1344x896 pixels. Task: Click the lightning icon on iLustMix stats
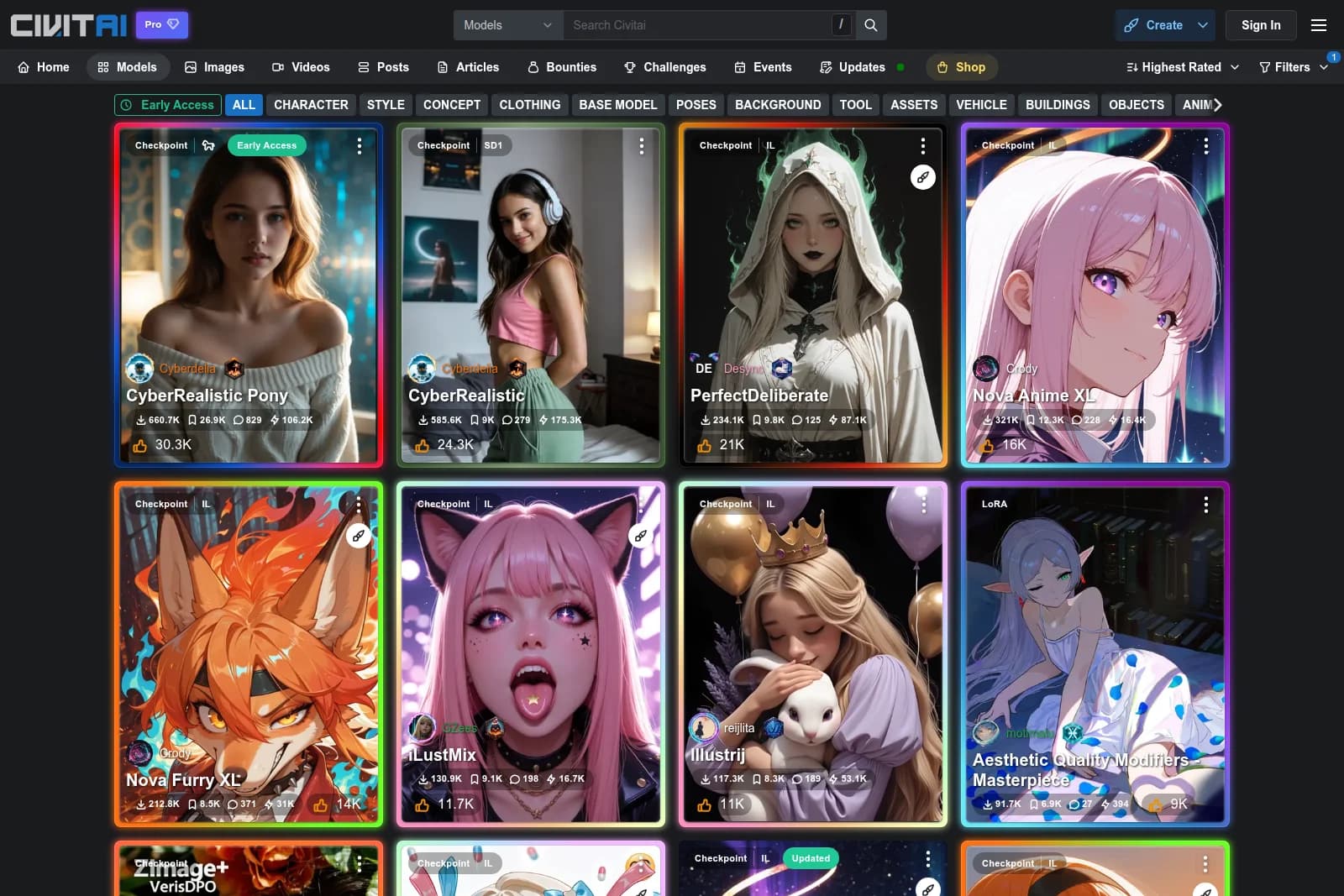[x=550, y=778]
